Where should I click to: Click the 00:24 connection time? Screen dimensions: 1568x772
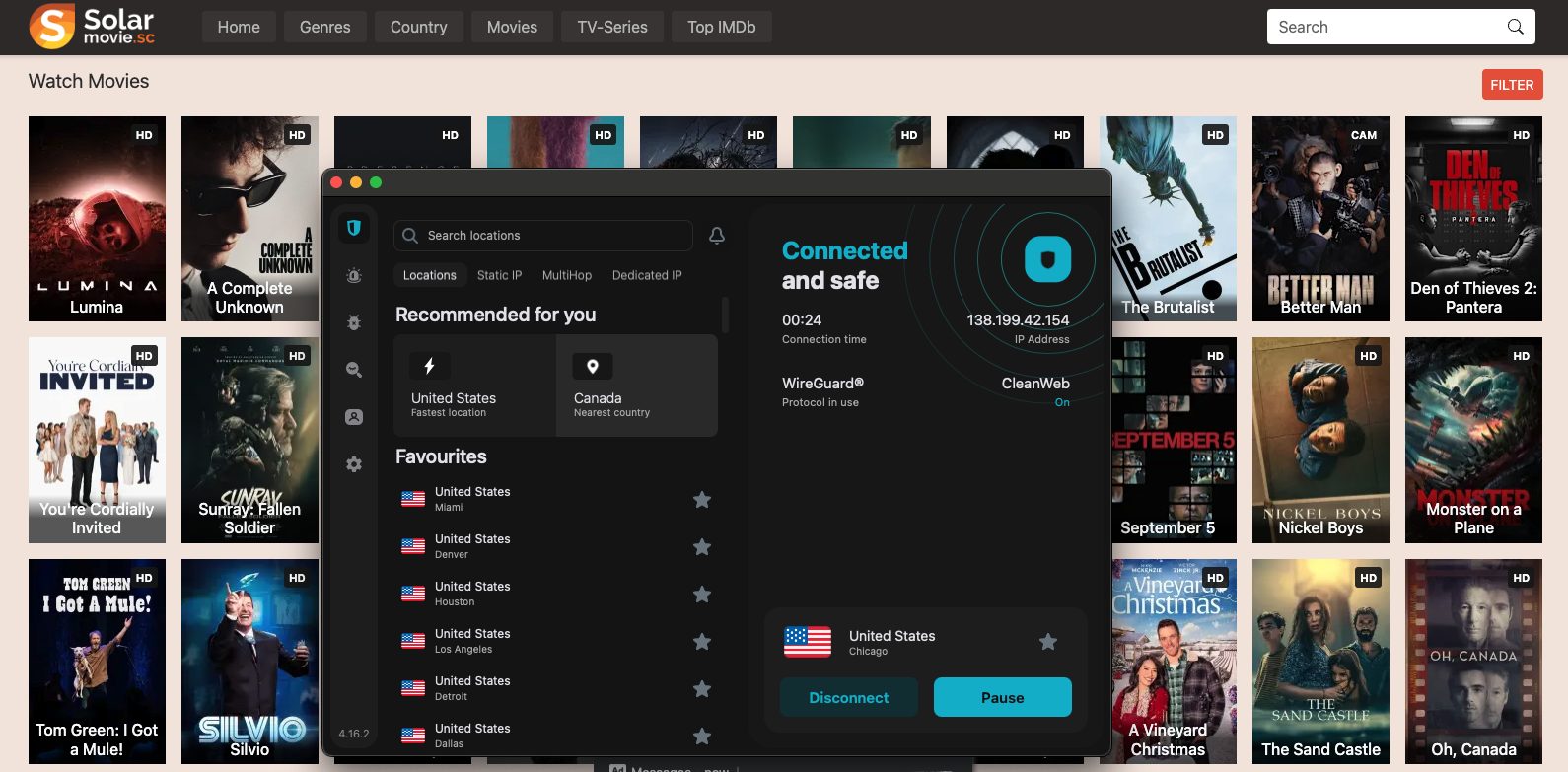[802, 320]
